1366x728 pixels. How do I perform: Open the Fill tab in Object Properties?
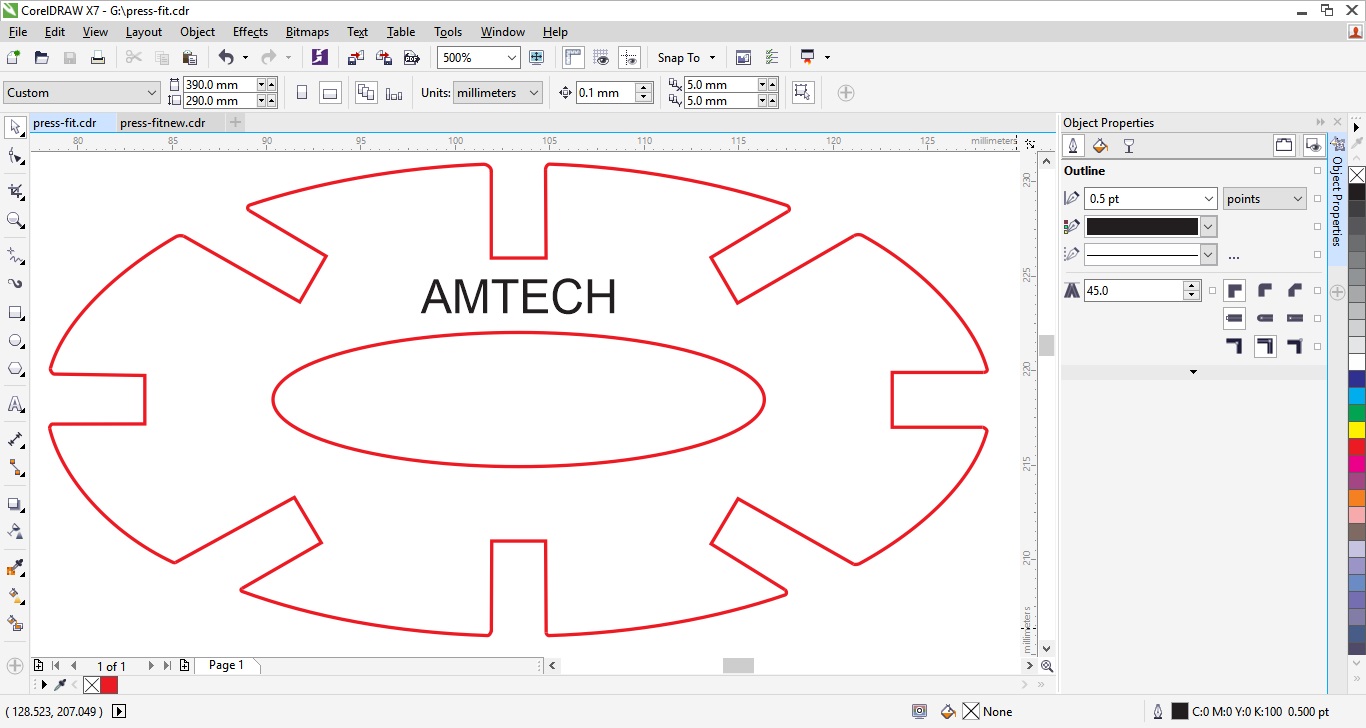(1100, 146)
